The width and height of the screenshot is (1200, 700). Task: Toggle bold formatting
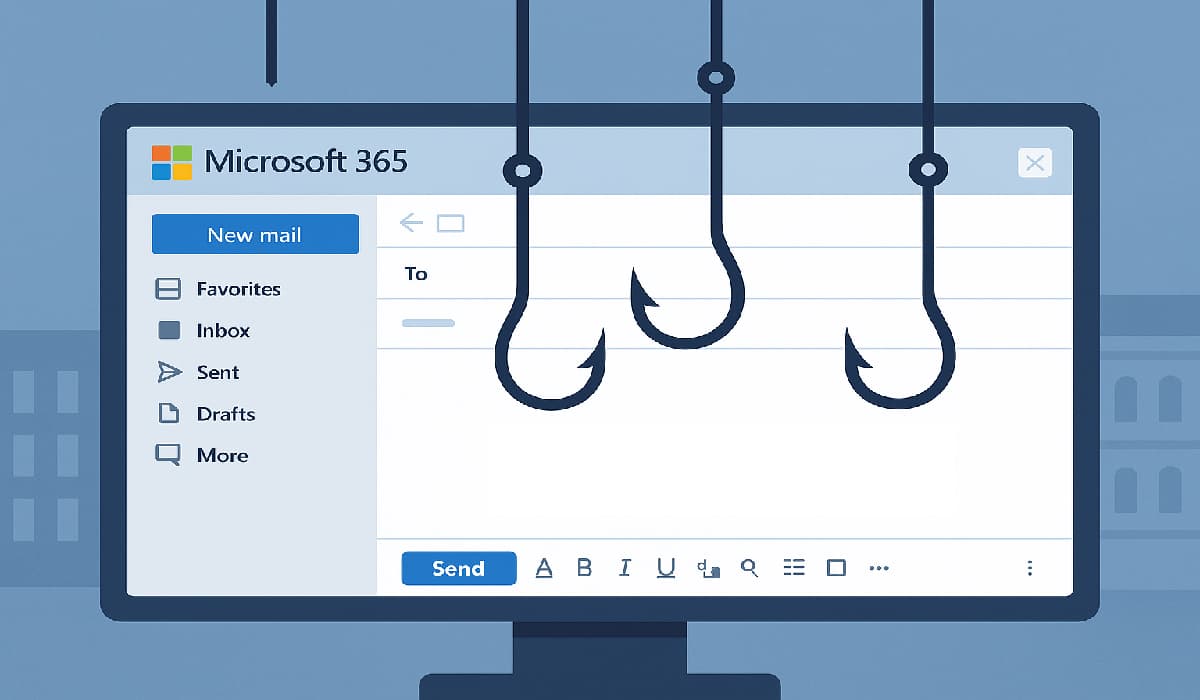584,567
